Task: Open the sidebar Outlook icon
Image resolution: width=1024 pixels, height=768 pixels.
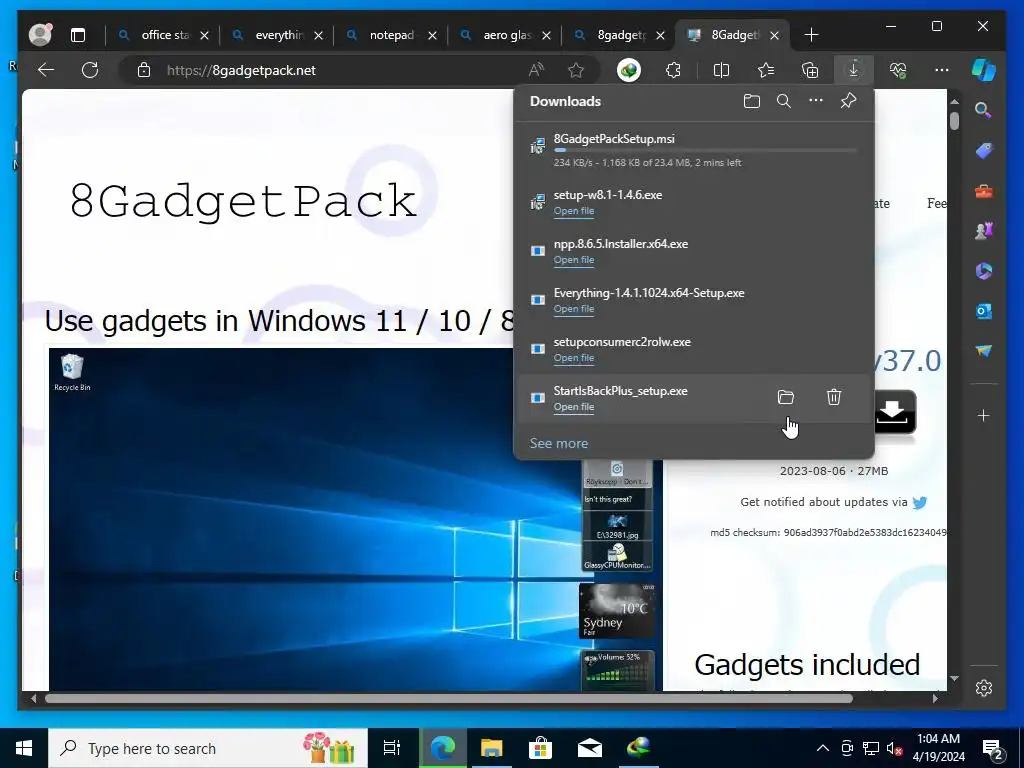Action: (984, 311)
